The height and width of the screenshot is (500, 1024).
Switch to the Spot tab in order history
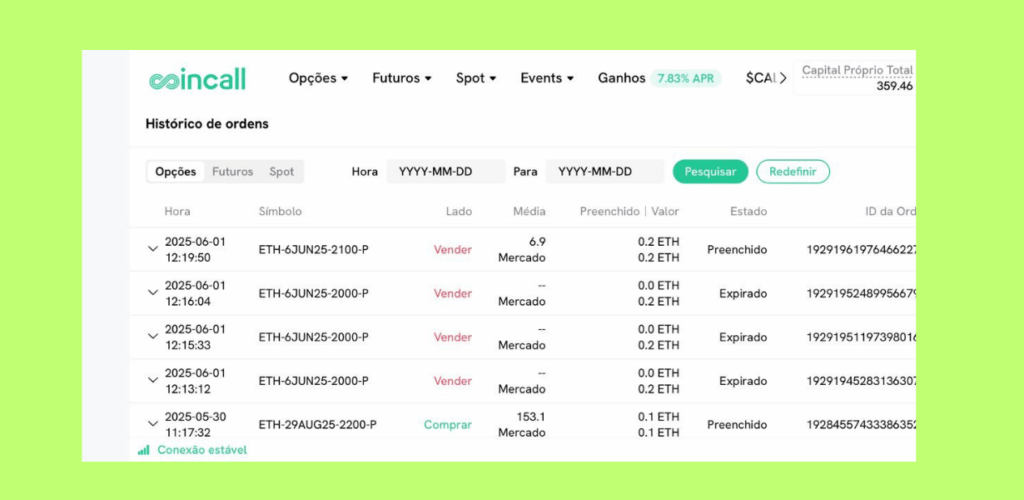(281, 172)
